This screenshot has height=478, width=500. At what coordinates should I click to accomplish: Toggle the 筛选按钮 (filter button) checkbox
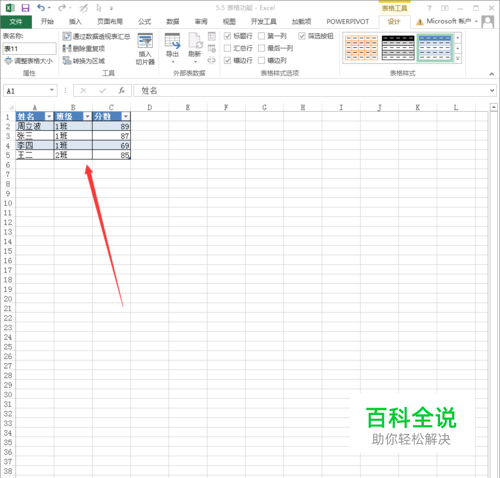coord(302,36)
